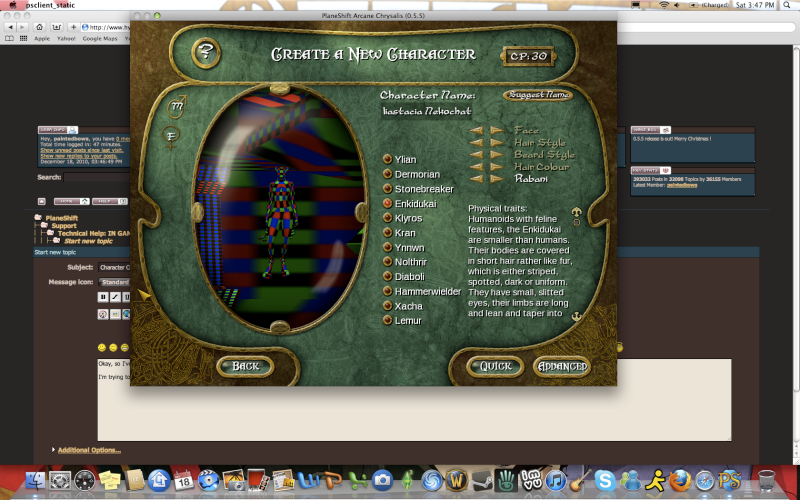Select the Stonebreaker race
This screenshot has width=800, height=500.
(418, 189)
